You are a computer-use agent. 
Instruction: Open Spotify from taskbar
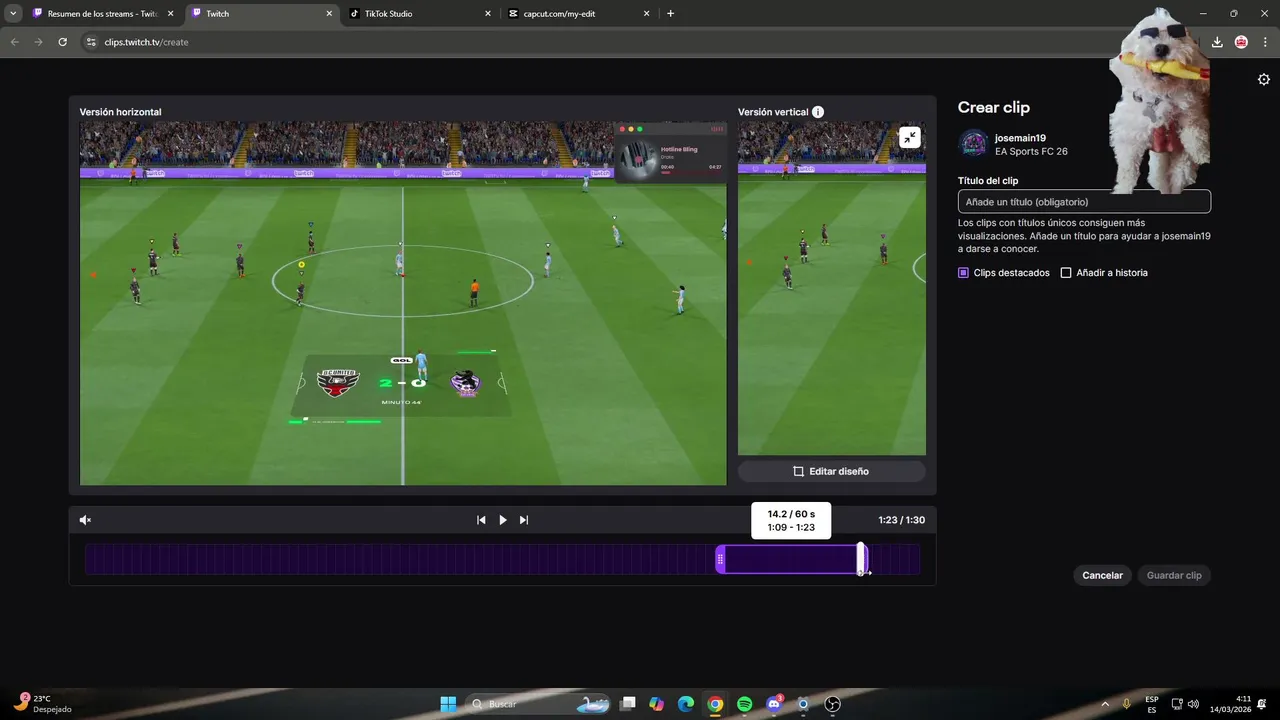tap(744, 704)
